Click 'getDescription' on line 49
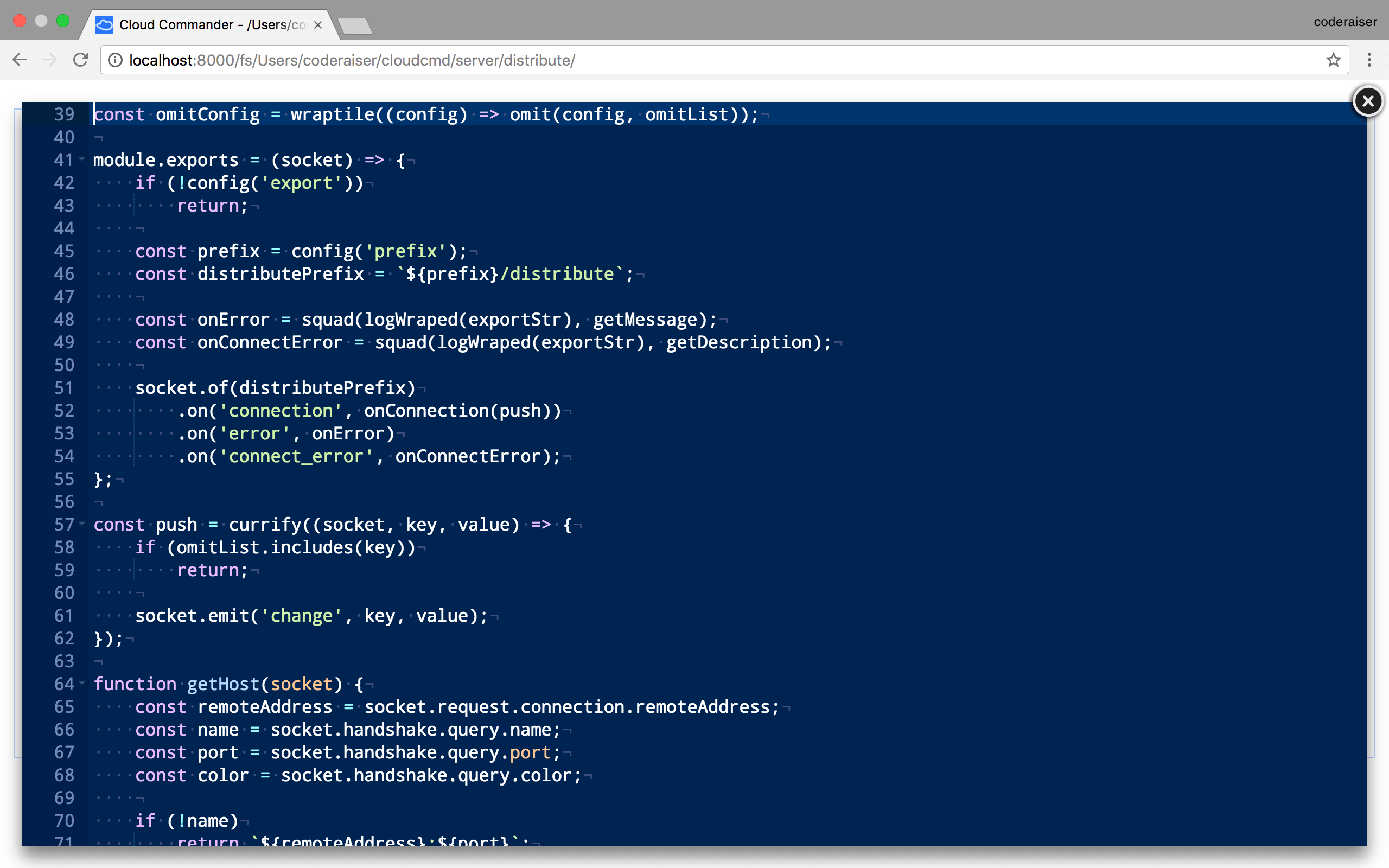This screenshot has height=868, width=1389. coord(740,342)
